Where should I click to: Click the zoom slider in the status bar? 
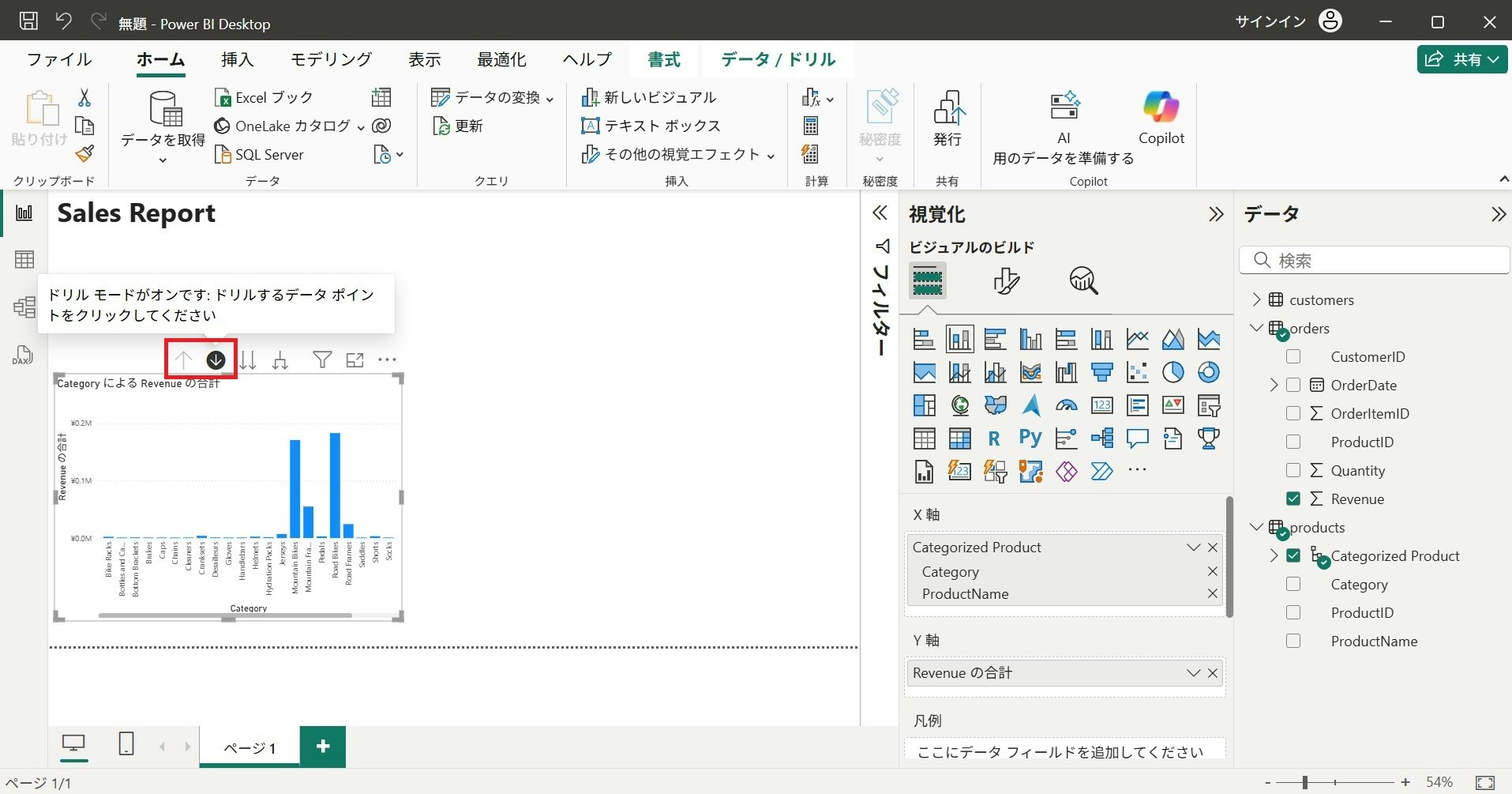click(x=1337, y=782)
